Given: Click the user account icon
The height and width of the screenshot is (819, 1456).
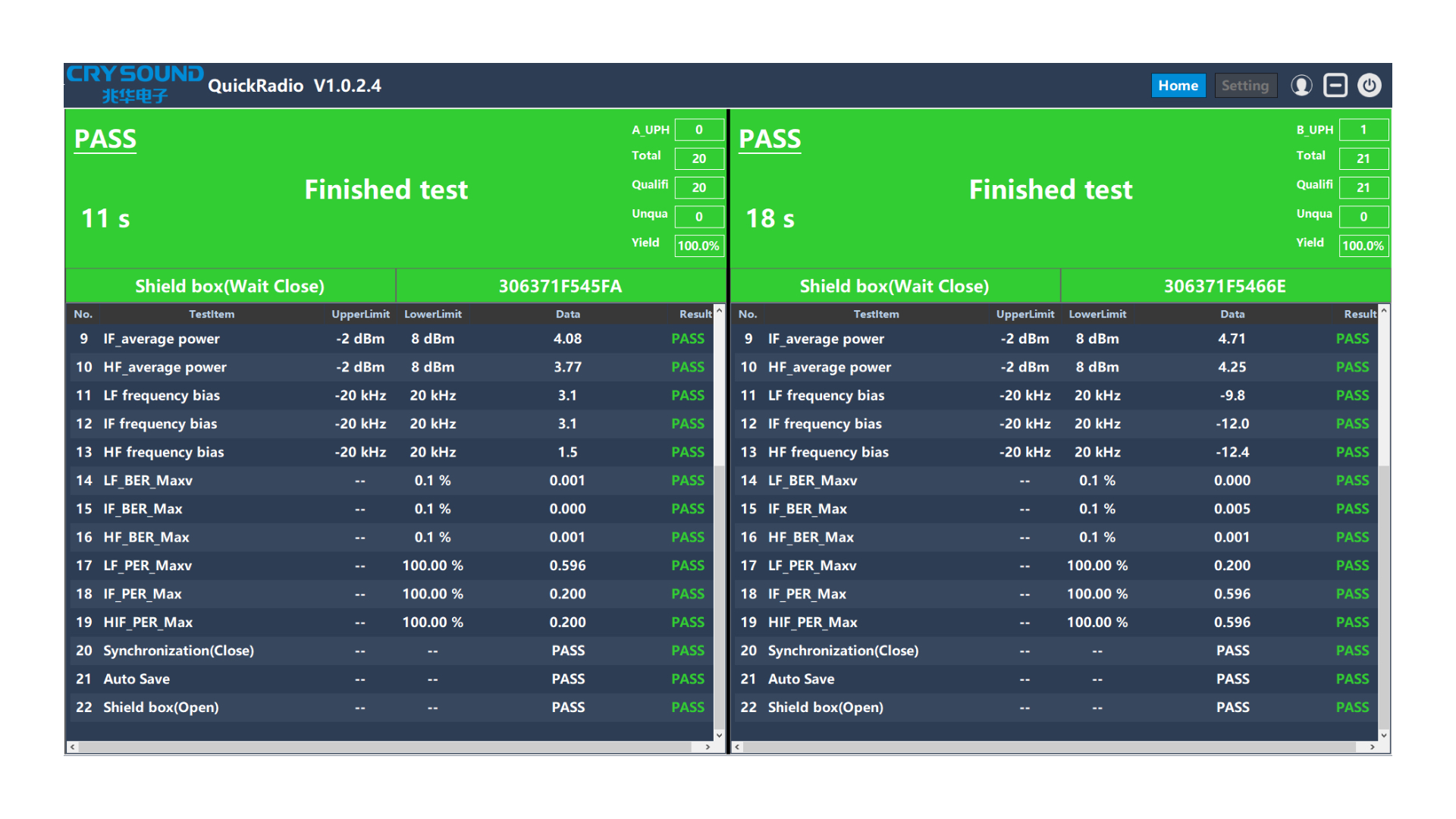Looking at the screenshot, I should click(x=1301, y=86).
